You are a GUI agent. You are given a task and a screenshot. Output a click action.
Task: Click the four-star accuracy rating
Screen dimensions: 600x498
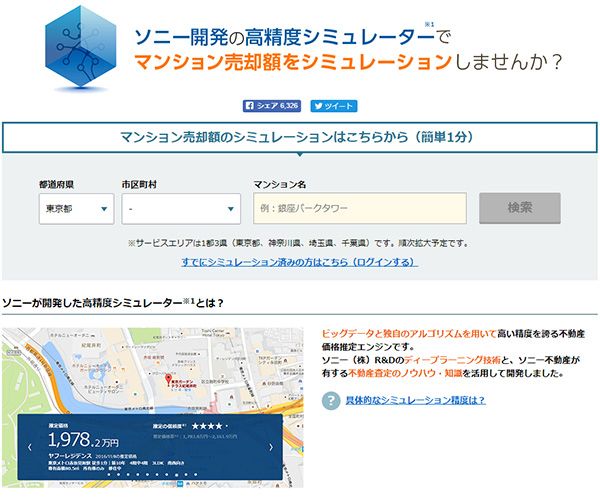pyautogui.click(x=209, y=426)
